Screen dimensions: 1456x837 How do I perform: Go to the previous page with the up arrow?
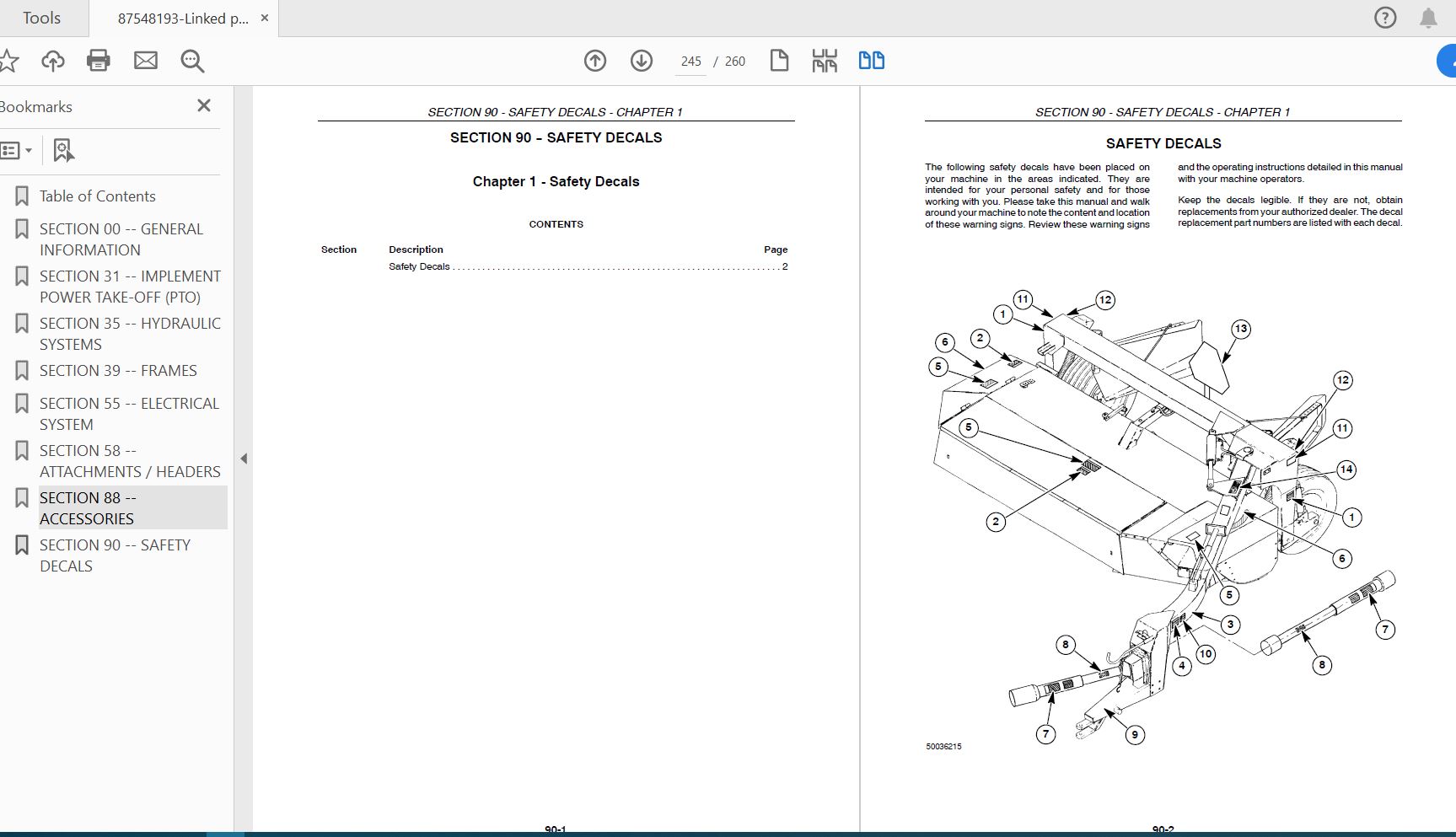pyautogui.click(x=595, y=61)
